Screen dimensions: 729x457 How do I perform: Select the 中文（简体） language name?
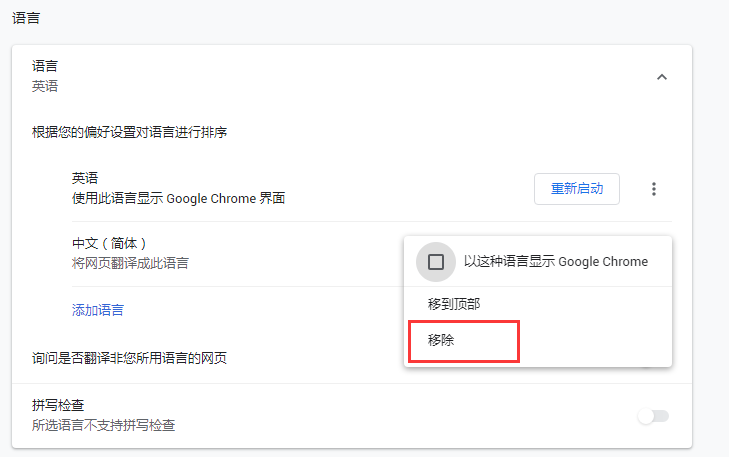111,243
